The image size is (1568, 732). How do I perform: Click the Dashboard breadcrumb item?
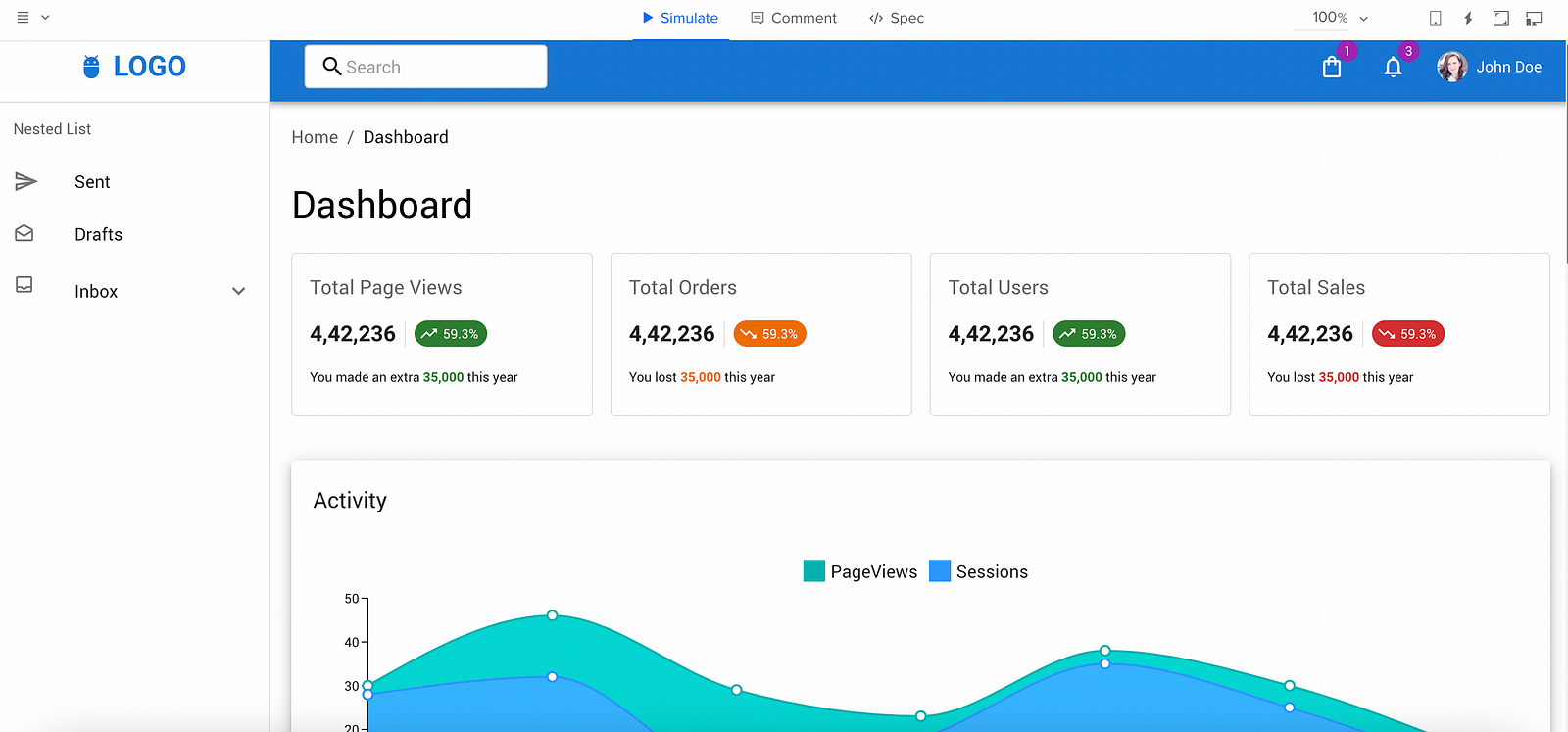[406, 137]
